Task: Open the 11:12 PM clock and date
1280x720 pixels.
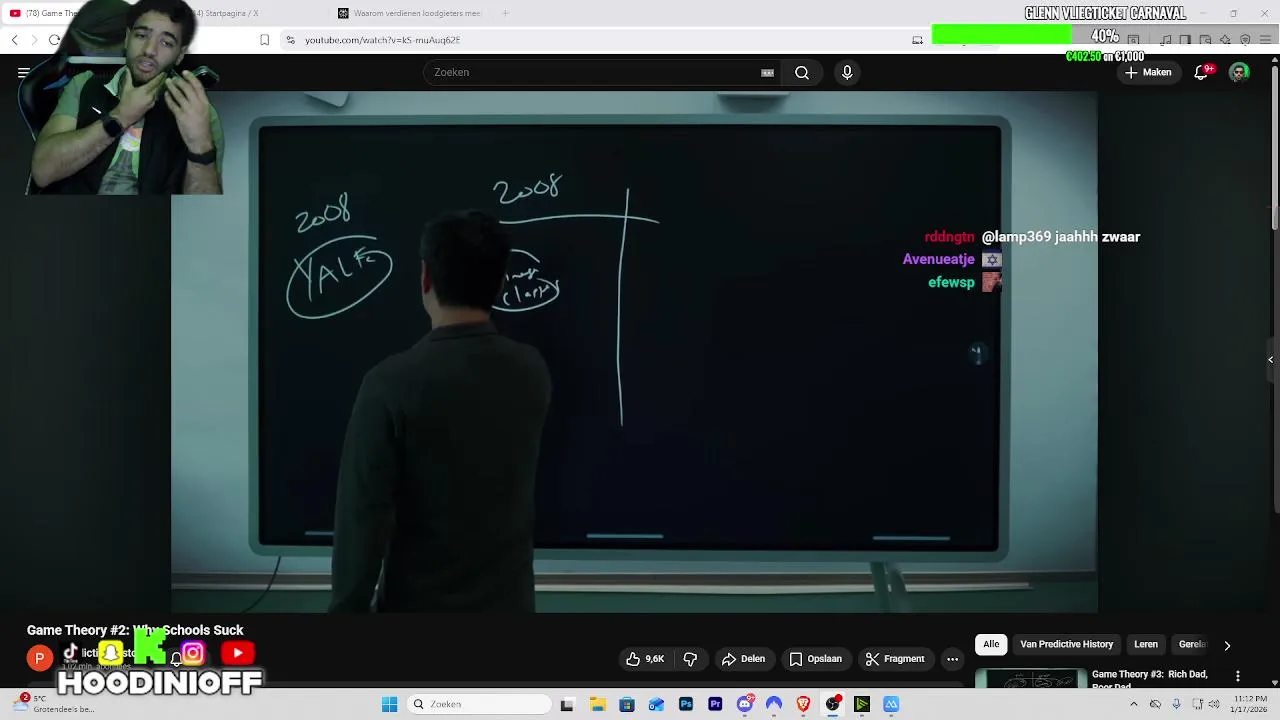Action: 1248,704
